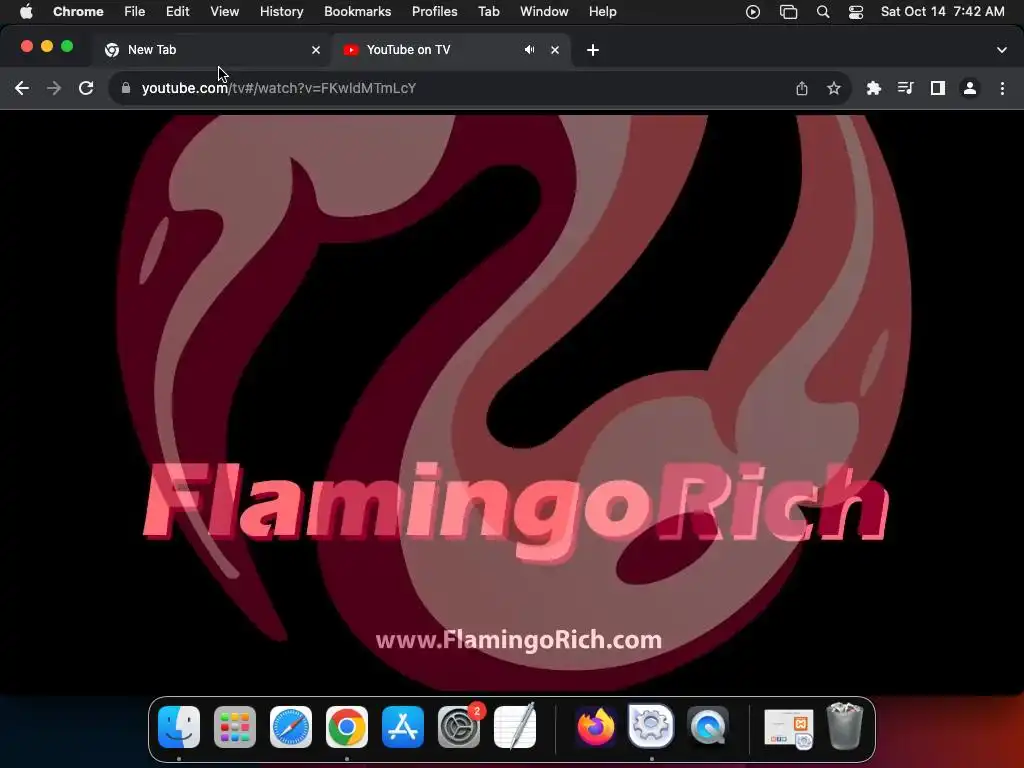
Task: View site information lock icon
Action: 126,88
